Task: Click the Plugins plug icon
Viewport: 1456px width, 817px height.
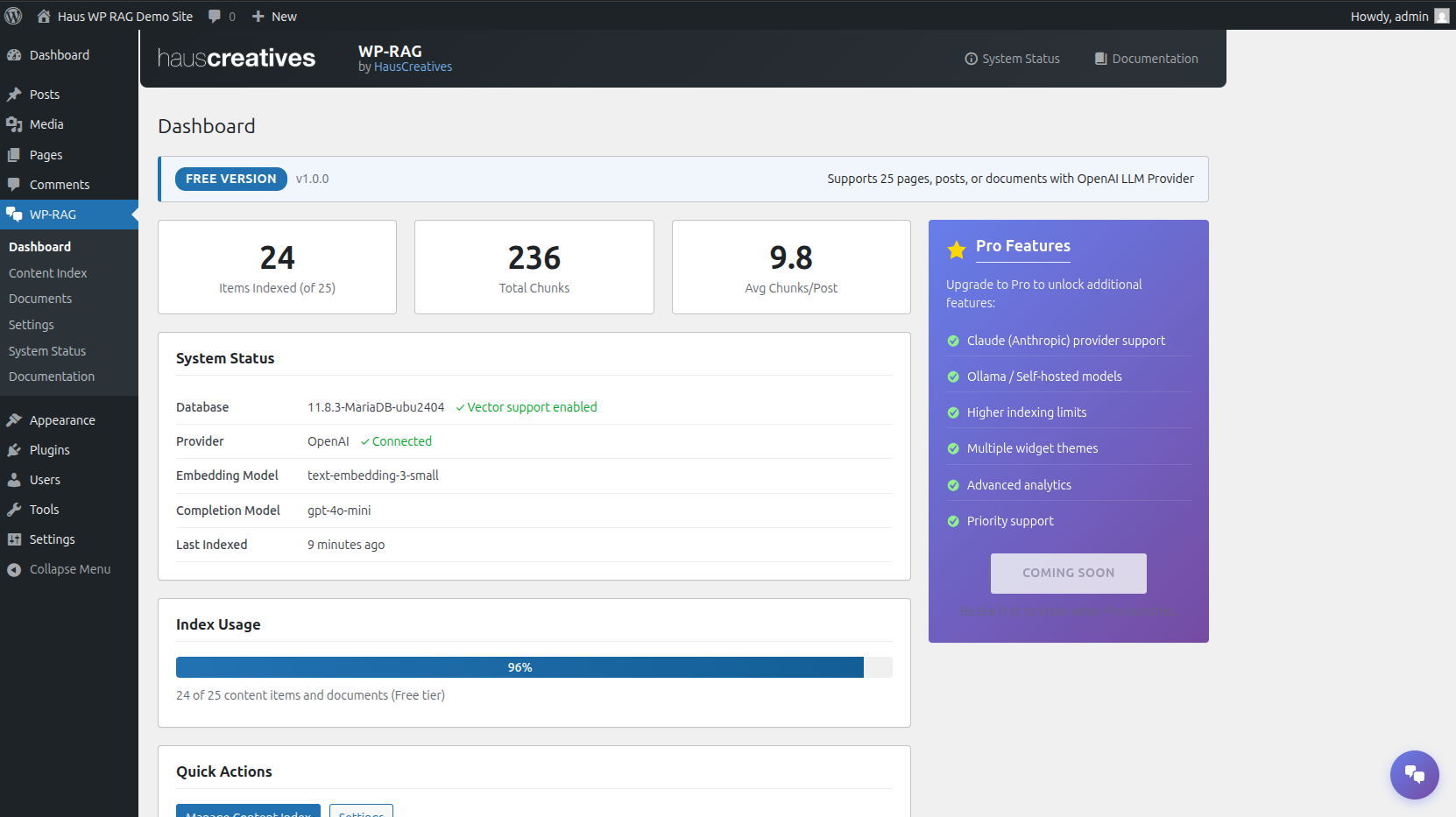Action: 14,450
